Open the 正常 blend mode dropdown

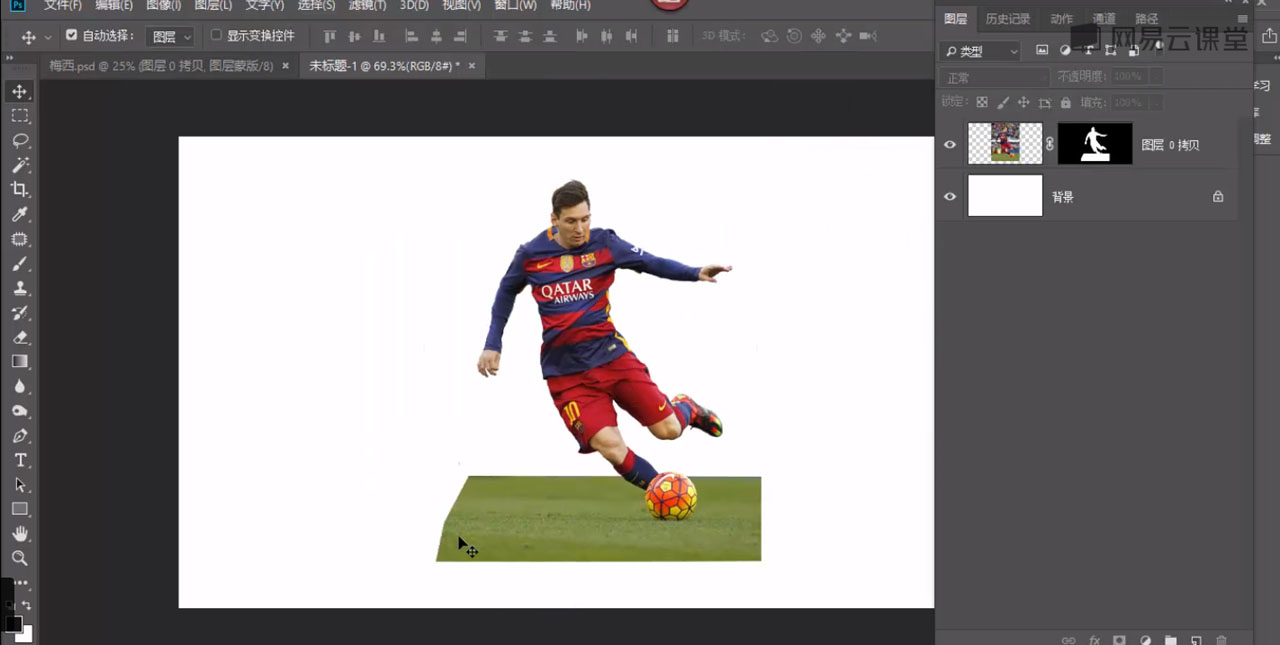995,77
